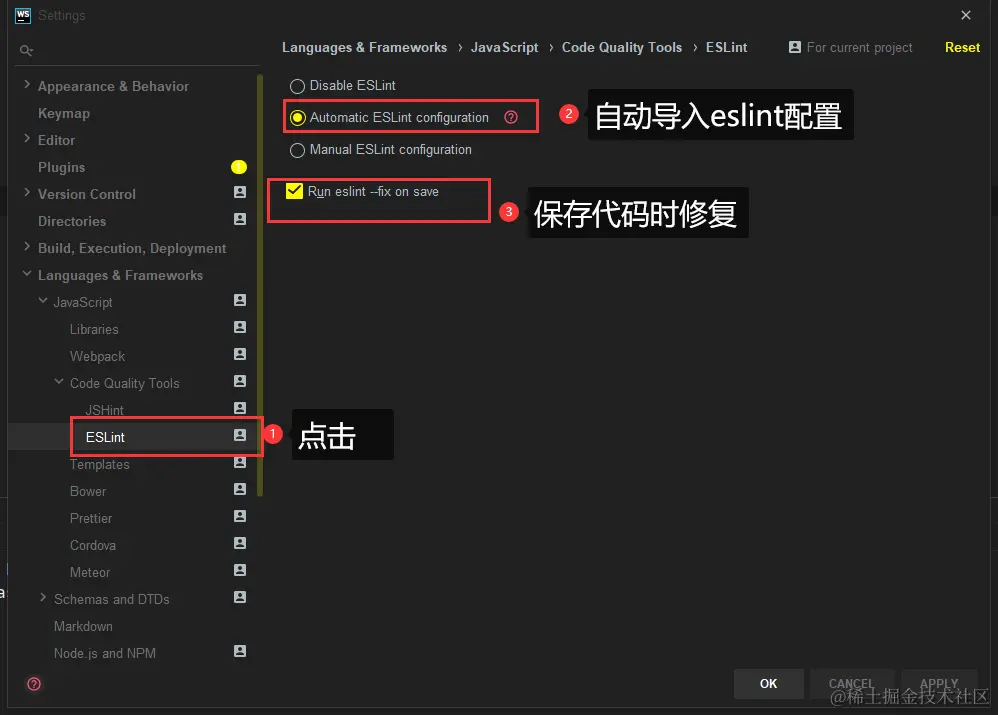This screenshot has height=715, width=998.
Task: Click the For current project label
Action: coord(859,47)
